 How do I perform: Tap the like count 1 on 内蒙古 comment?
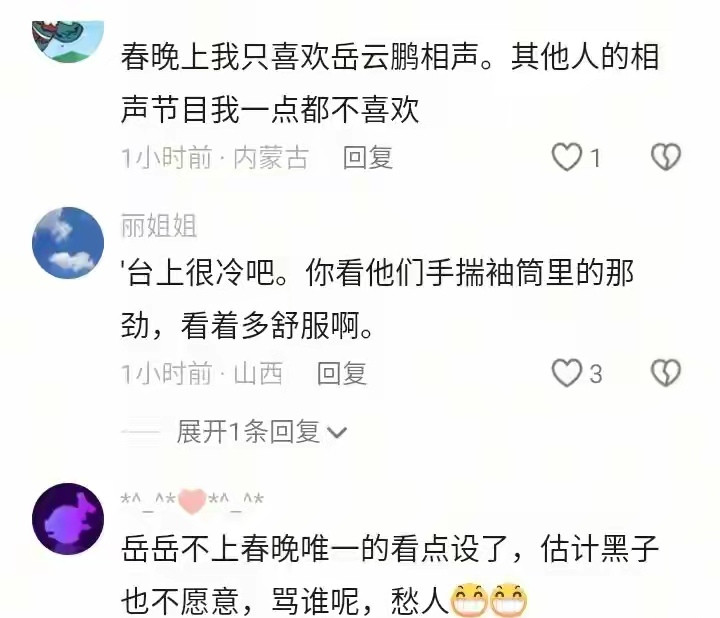[x=595, y=158]
